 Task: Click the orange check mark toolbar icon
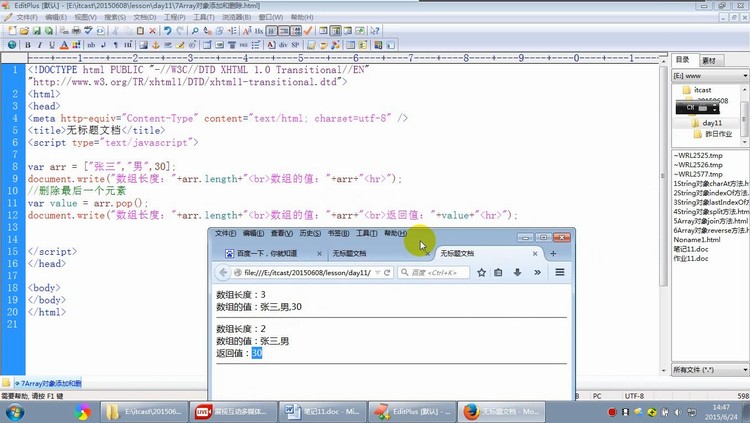click(308, 31)
